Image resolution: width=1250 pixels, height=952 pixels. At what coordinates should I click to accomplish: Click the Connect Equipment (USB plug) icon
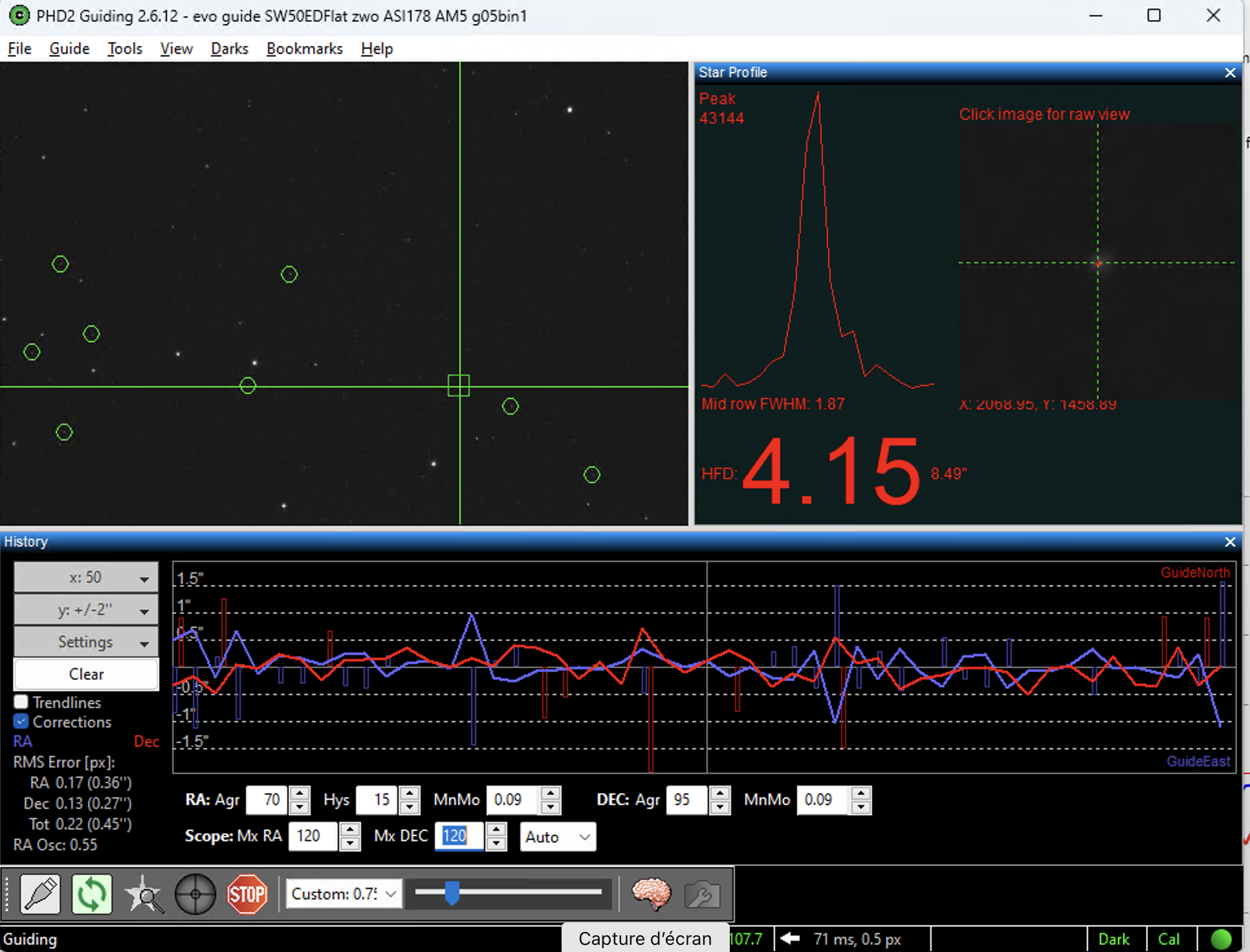coord(40,894)
